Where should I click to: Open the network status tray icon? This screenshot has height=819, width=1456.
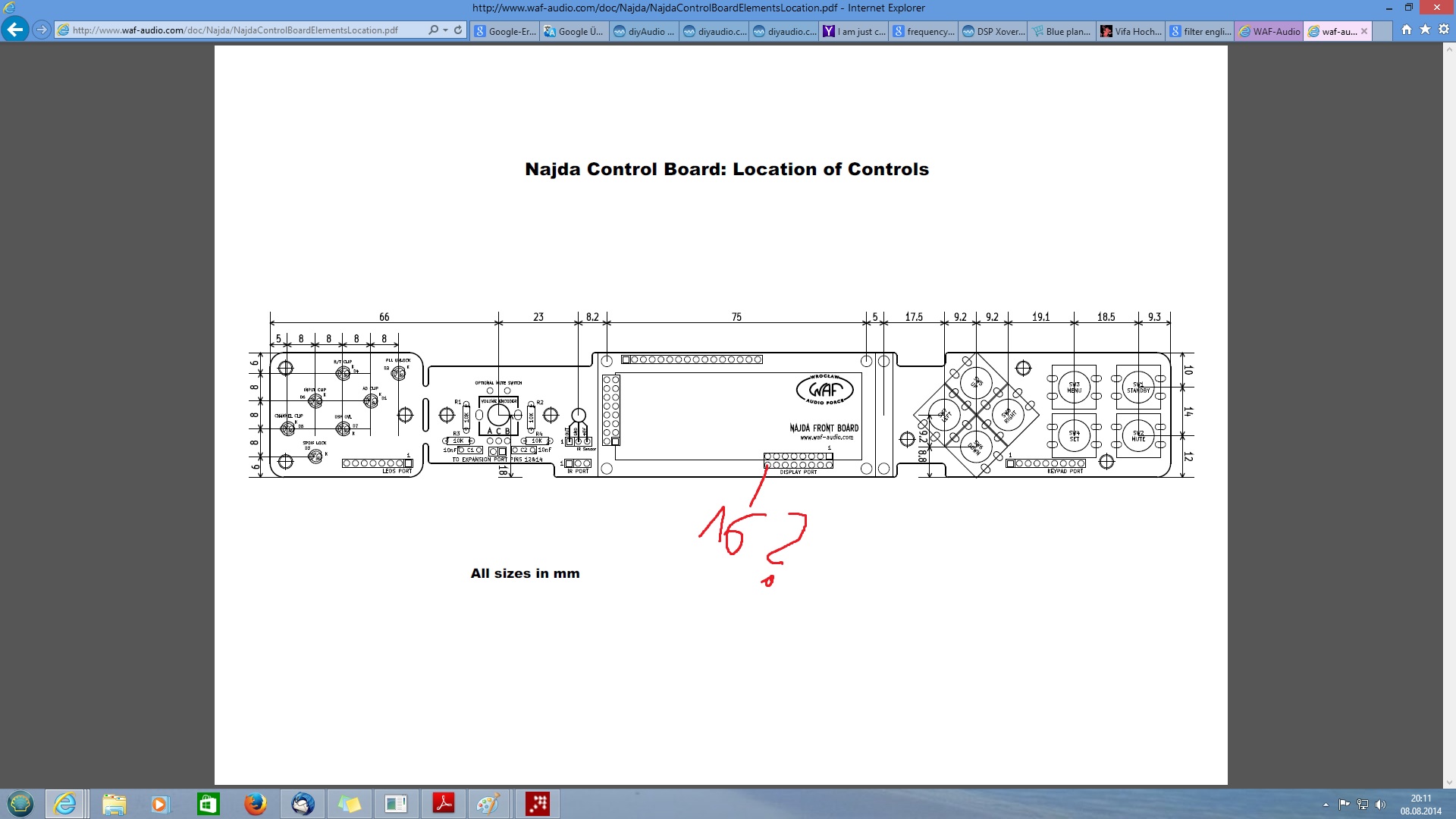pos(1363,805)
